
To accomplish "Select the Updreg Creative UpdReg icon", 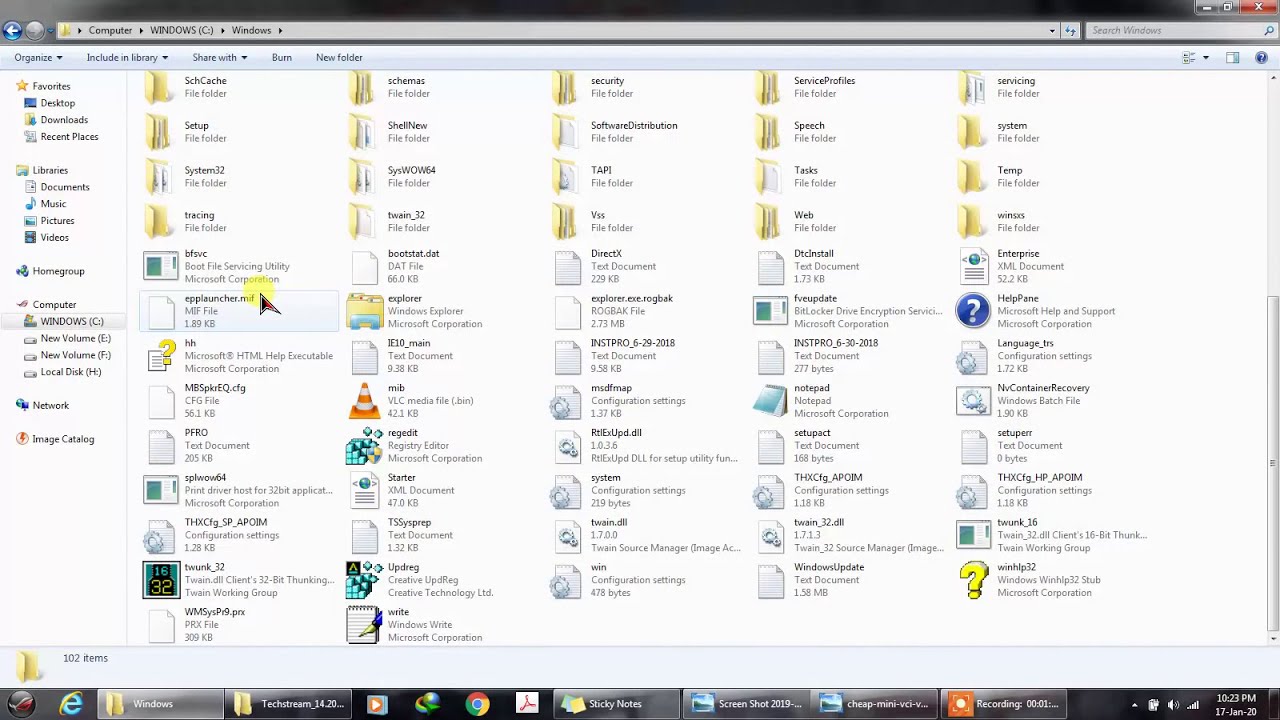I will point(364,580).
